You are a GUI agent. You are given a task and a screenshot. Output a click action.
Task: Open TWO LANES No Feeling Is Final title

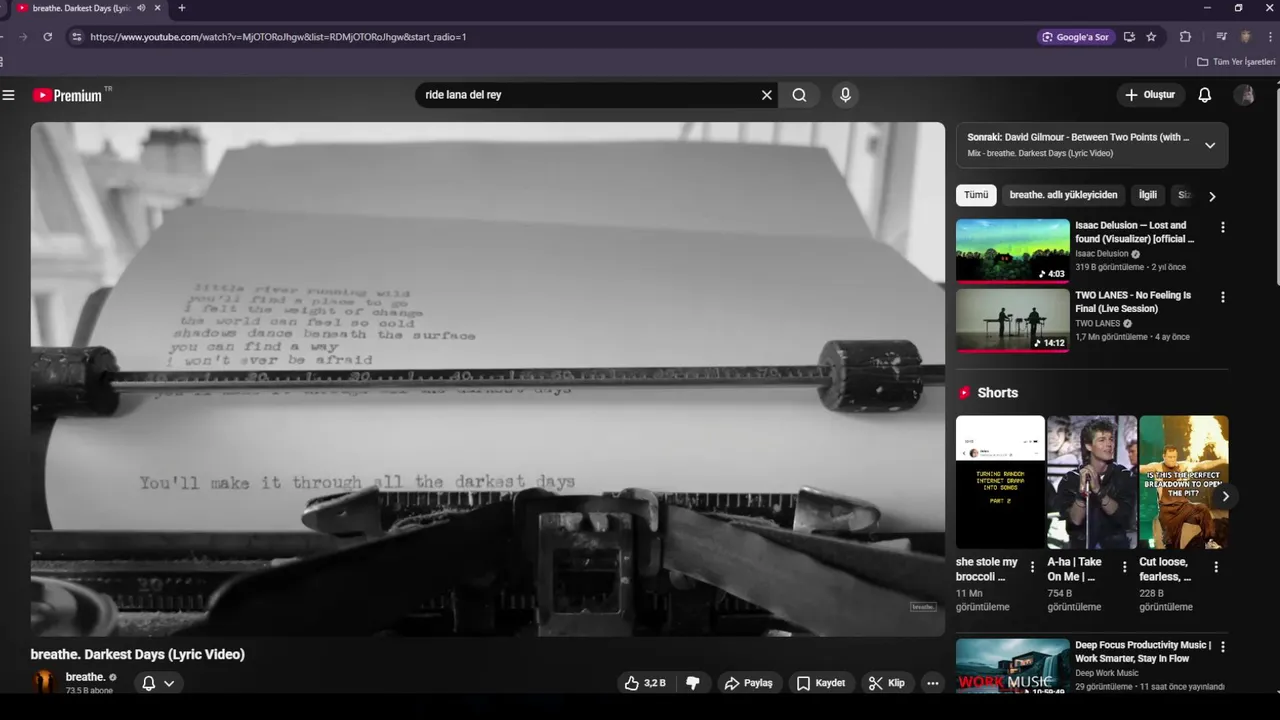1133,302
